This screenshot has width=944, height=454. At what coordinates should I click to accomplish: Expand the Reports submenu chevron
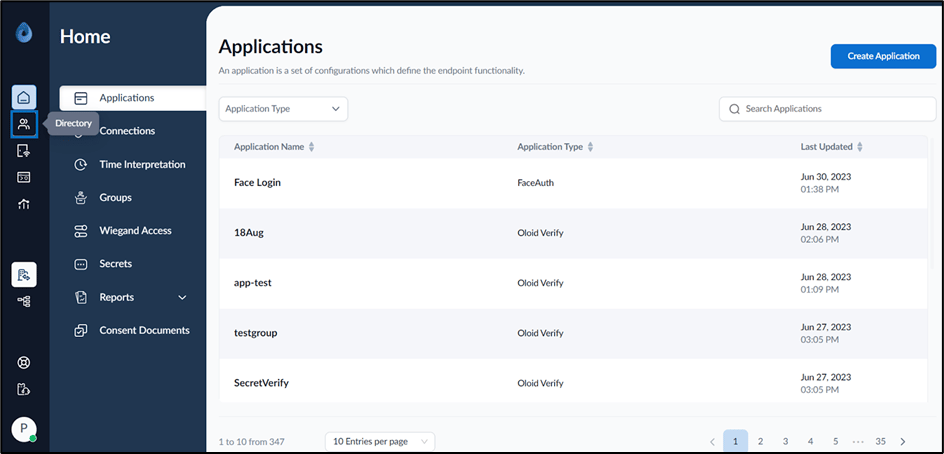[182, 297]
